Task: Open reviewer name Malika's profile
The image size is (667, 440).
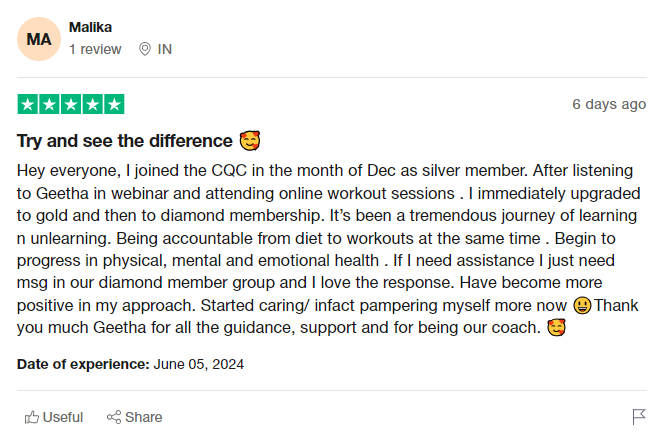Action: 90,27
